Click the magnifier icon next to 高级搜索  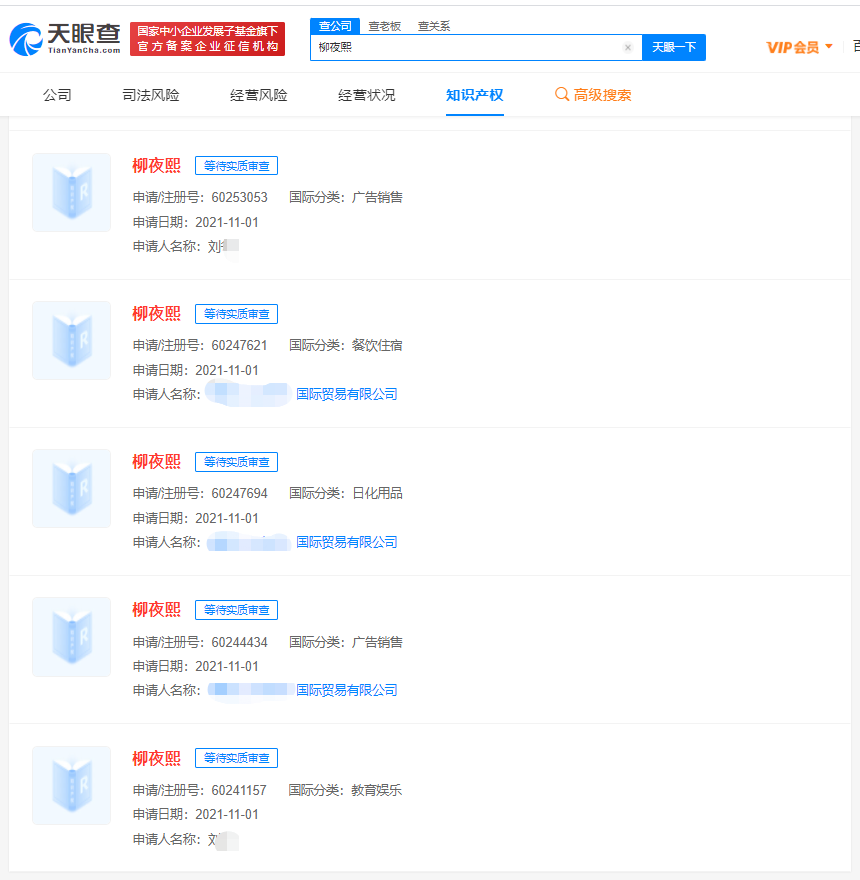click(562, 94)
